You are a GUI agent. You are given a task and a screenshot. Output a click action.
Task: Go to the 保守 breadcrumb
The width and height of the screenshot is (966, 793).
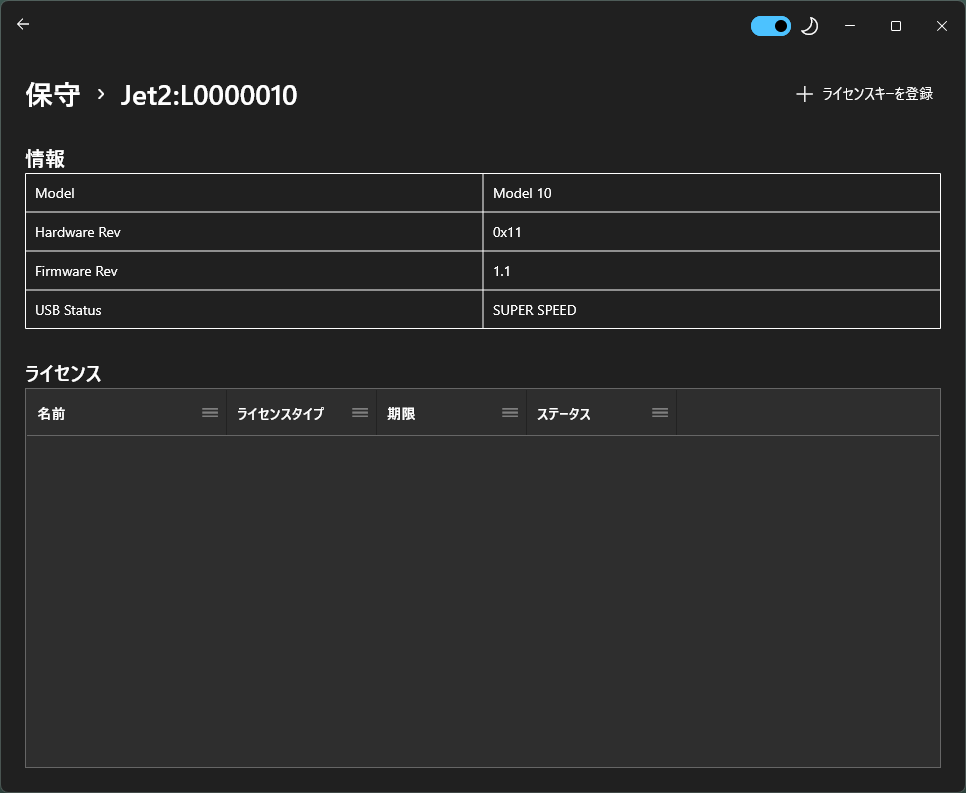click(x=53, y=95)
